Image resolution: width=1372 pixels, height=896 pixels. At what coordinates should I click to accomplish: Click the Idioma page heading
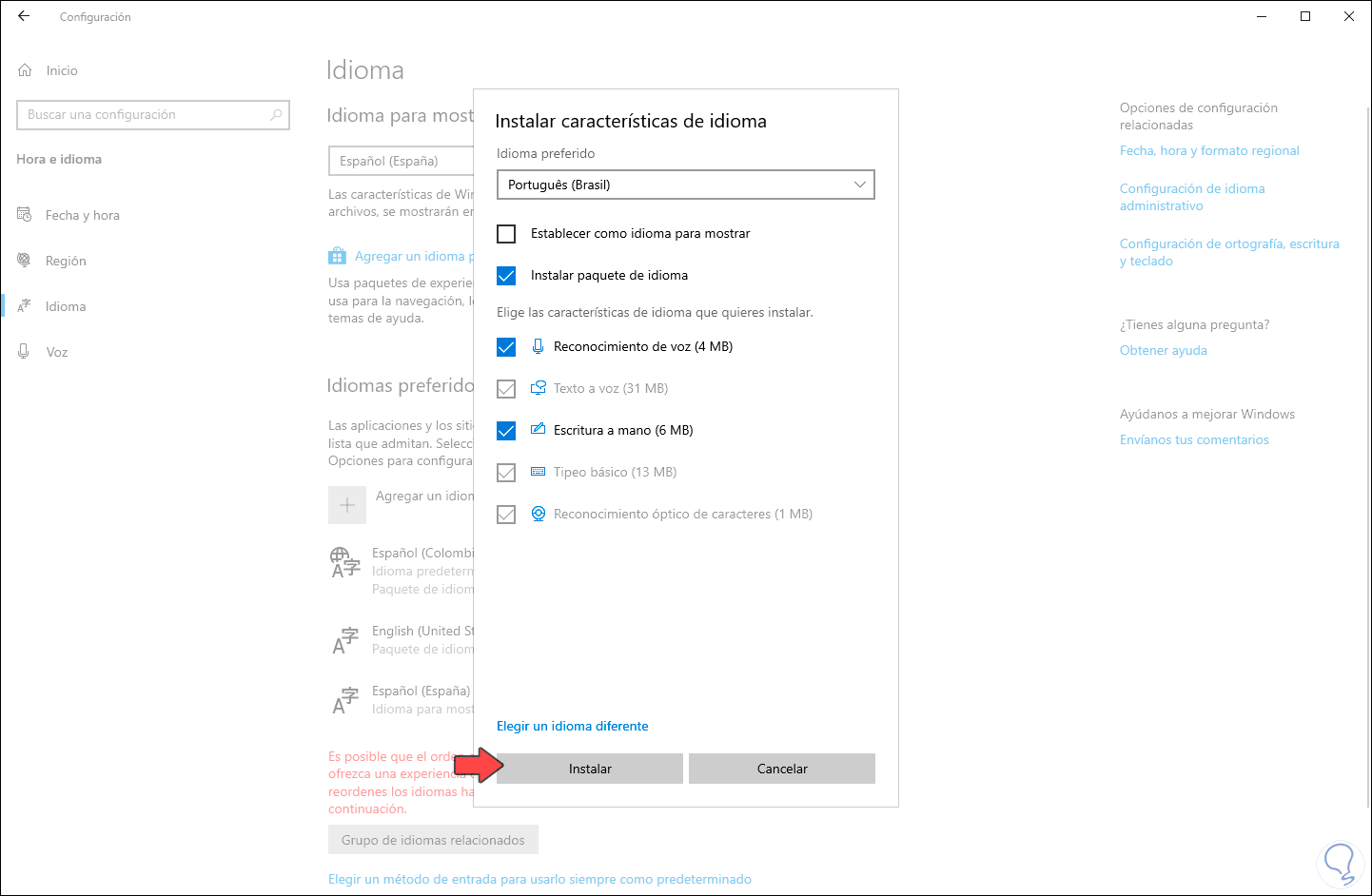click(365, 70)
